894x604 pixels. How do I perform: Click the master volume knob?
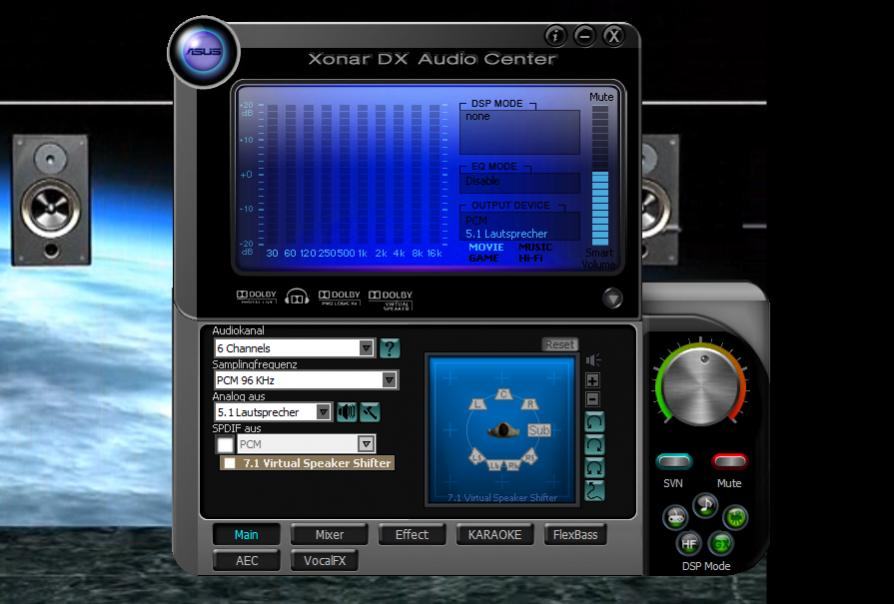701,387
